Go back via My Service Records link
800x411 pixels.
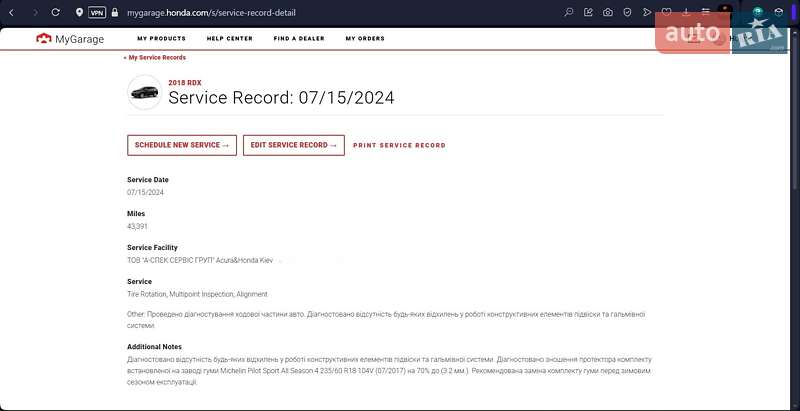click(155, 58)
